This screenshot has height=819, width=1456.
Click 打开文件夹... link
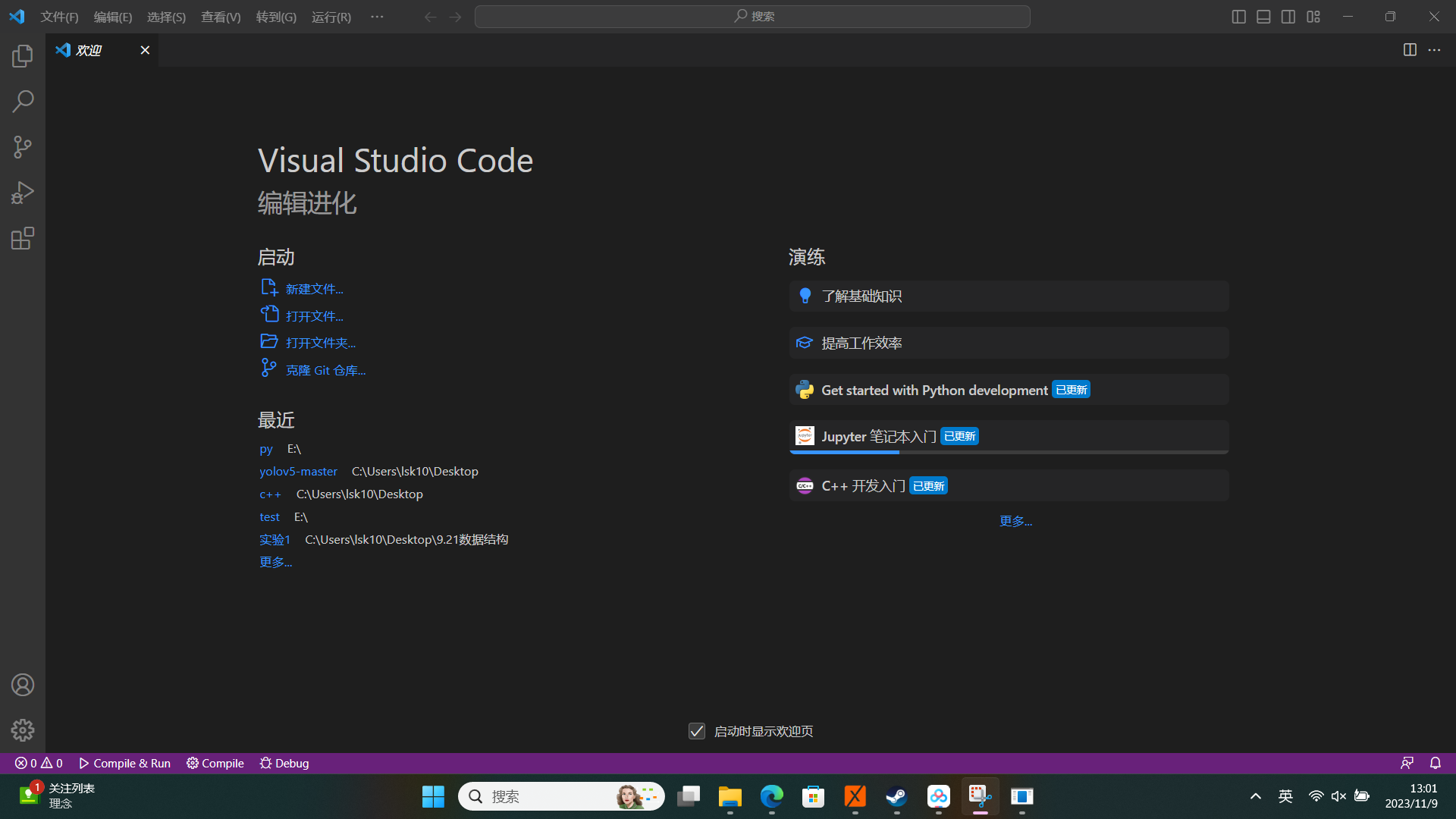tap(321, 343)
